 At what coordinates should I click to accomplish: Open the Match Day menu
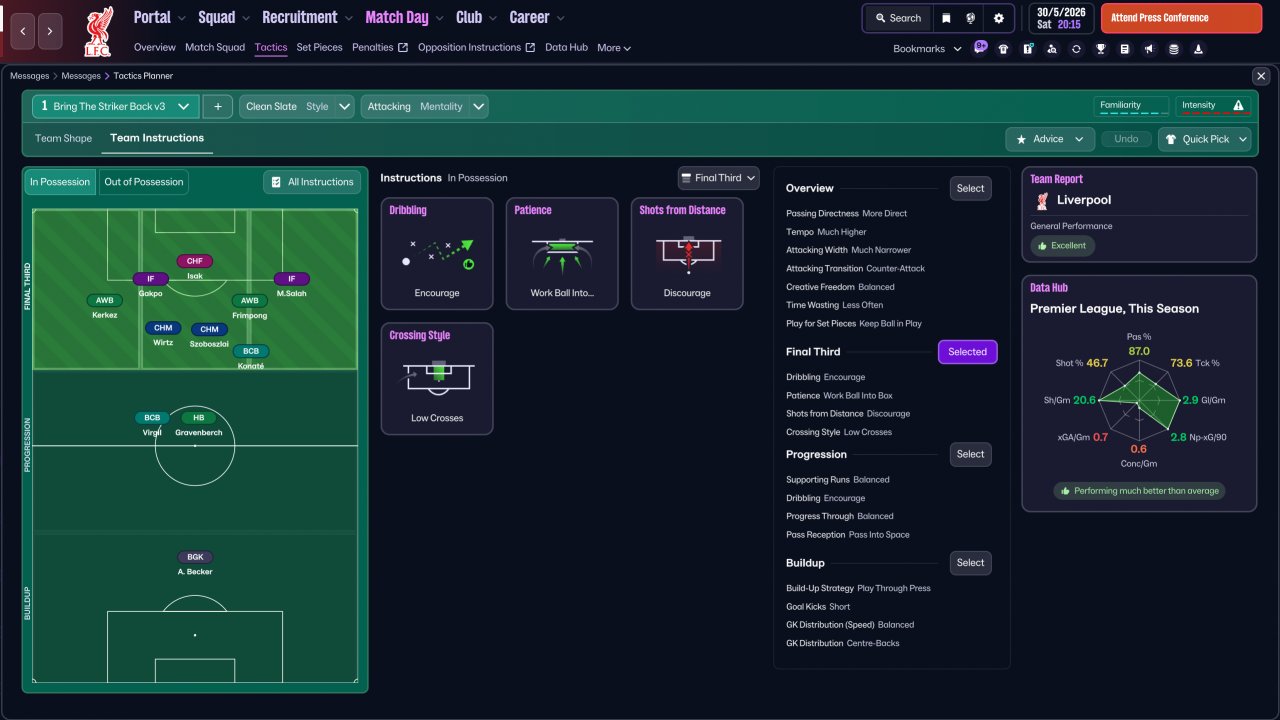point(405,17)
